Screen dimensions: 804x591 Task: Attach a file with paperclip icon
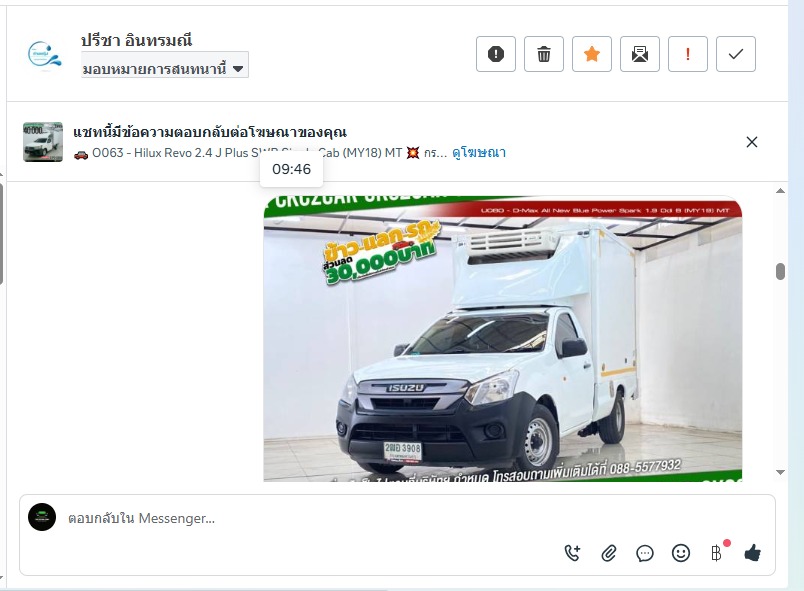click(609, 553)
